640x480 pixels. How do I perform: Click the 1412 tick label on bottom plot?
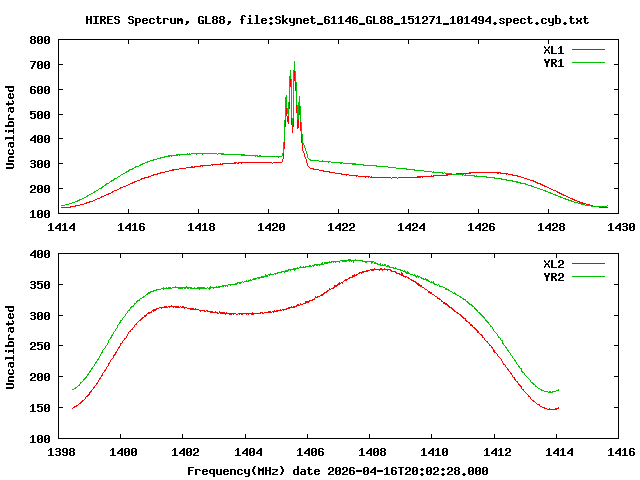[497, 452]
